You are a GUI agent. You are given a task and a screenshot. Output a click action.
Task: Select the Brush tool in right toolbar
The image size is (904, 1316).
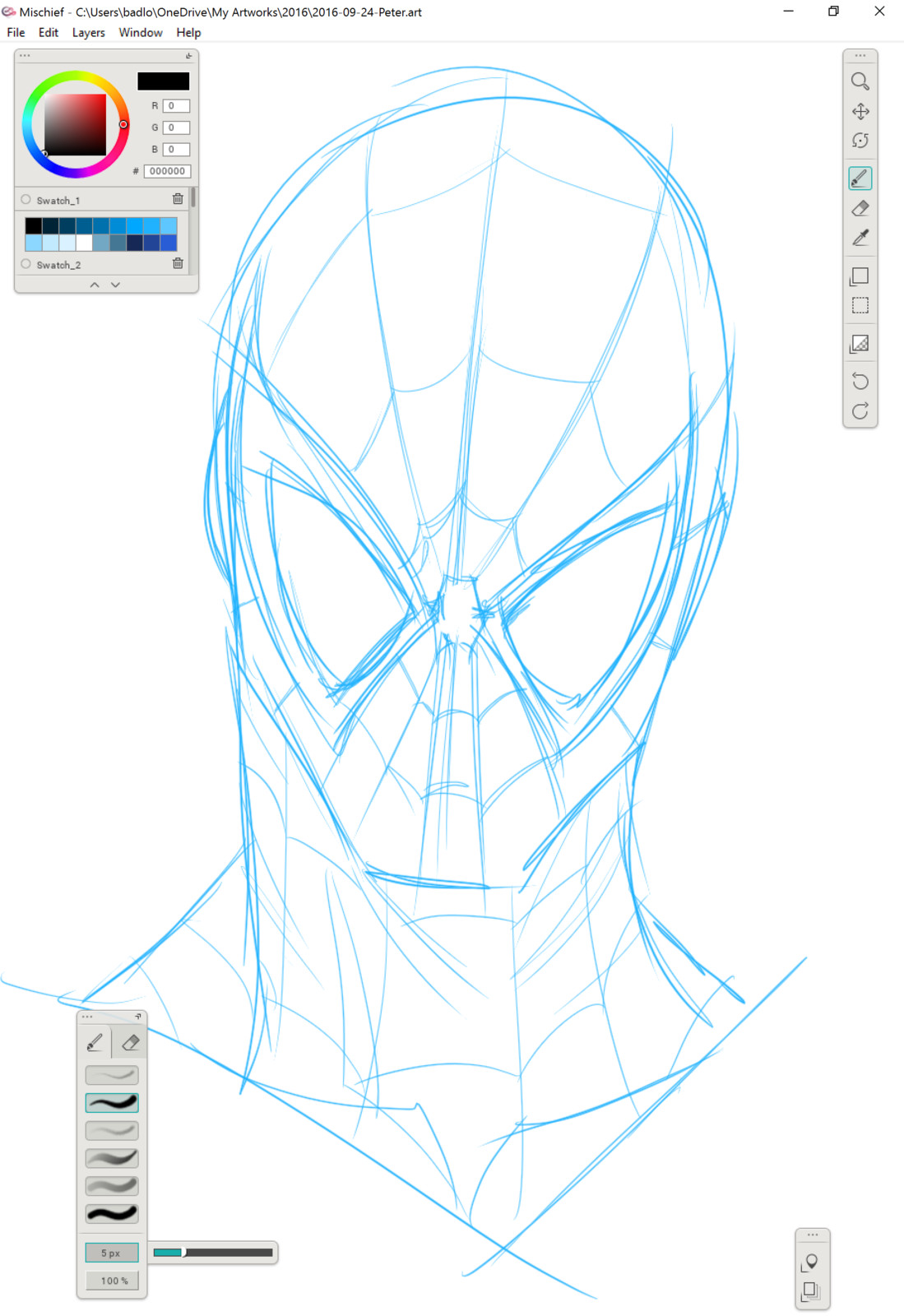pyautogui.click(x=860, y=178)
